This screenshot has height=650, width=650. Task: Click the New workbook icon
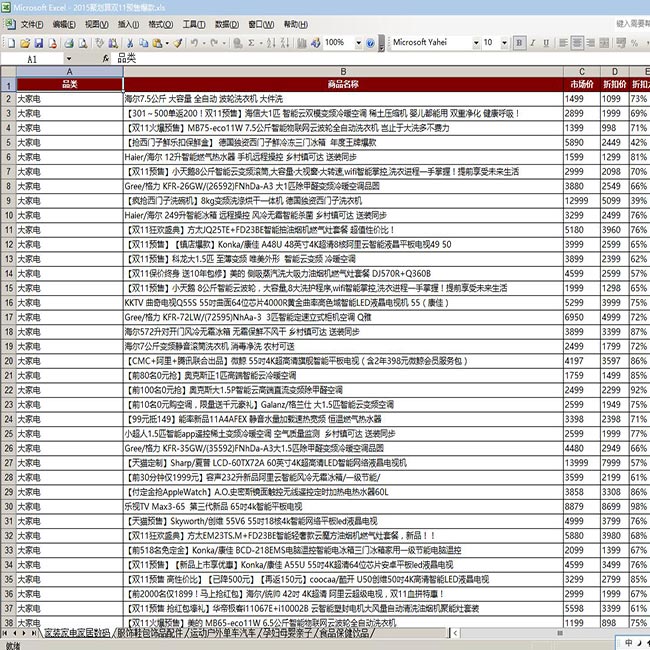pos(8,43)
